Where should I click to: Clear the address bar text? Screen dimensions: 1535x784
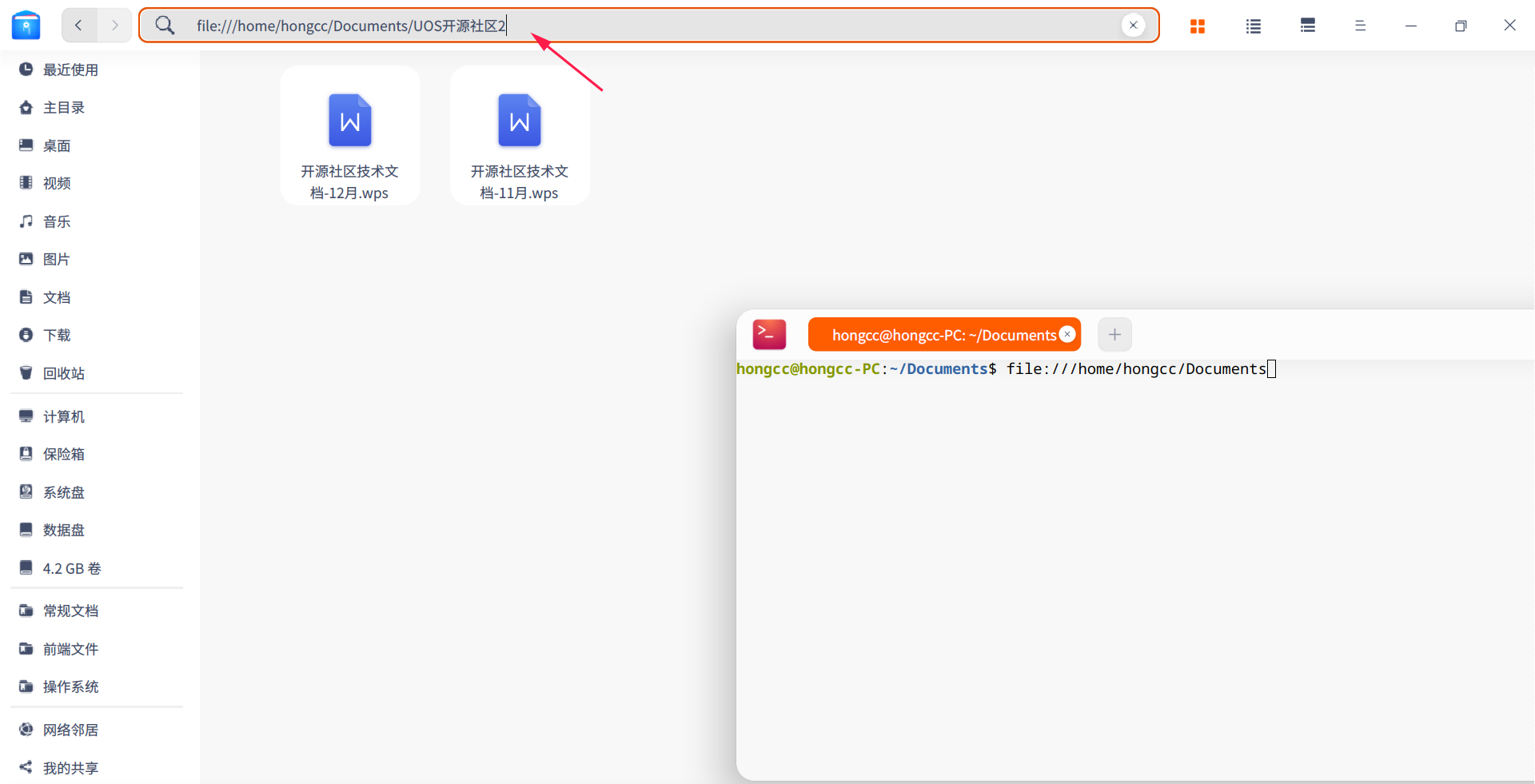pyautogui.click(x=1133, y=26)
